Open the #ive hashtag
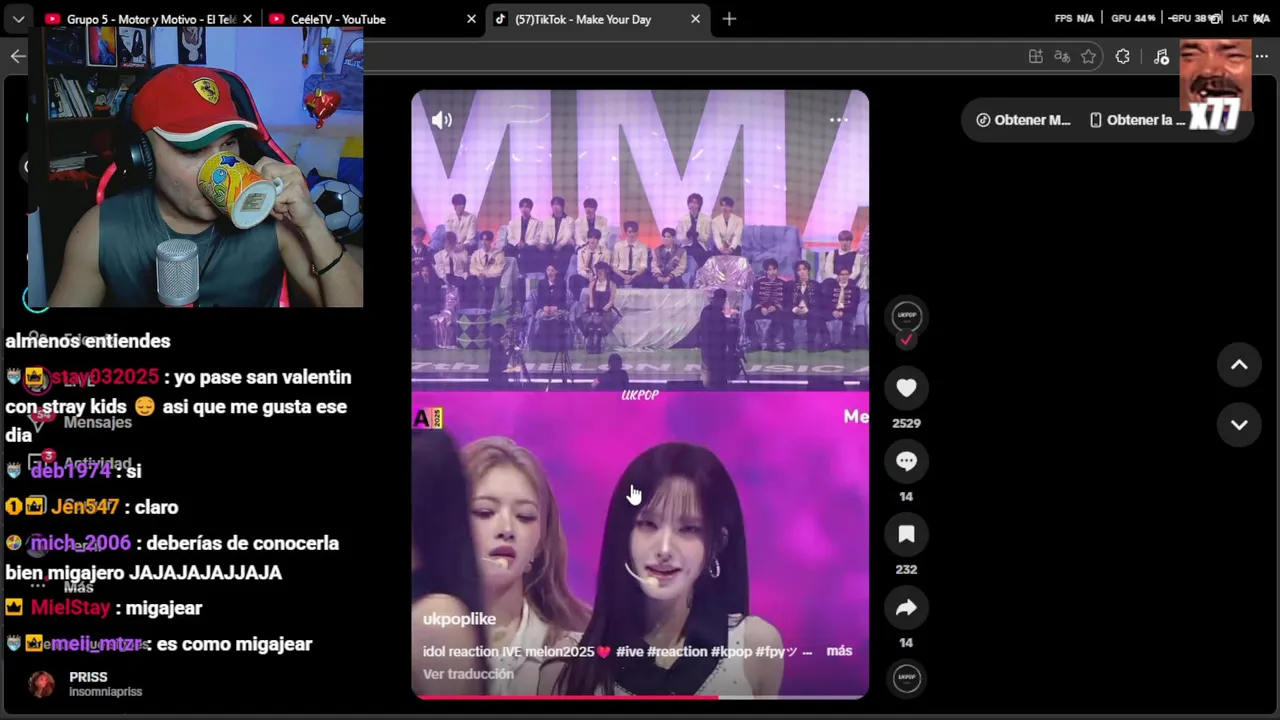This screenshot has height=720, width=1280. click(629, 651)
